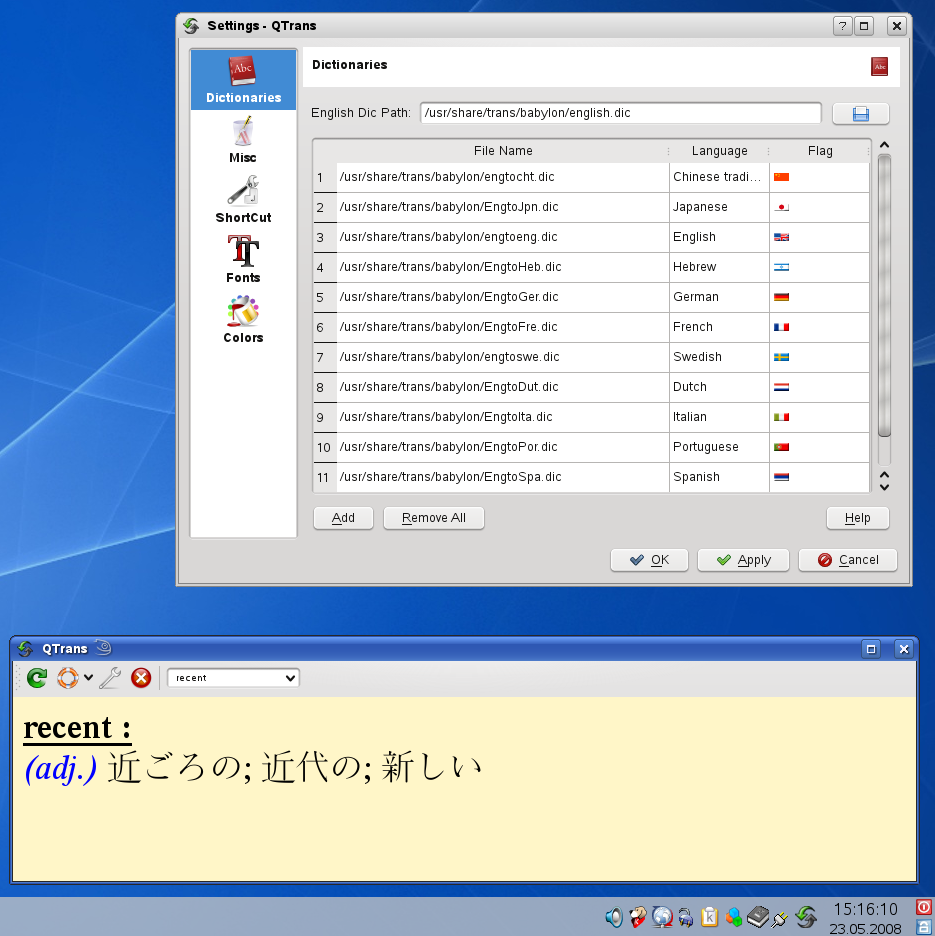Click the lifebuoy help icon in QTrans
The height and width of the screenshot is (936, 935).
point(67,678)
